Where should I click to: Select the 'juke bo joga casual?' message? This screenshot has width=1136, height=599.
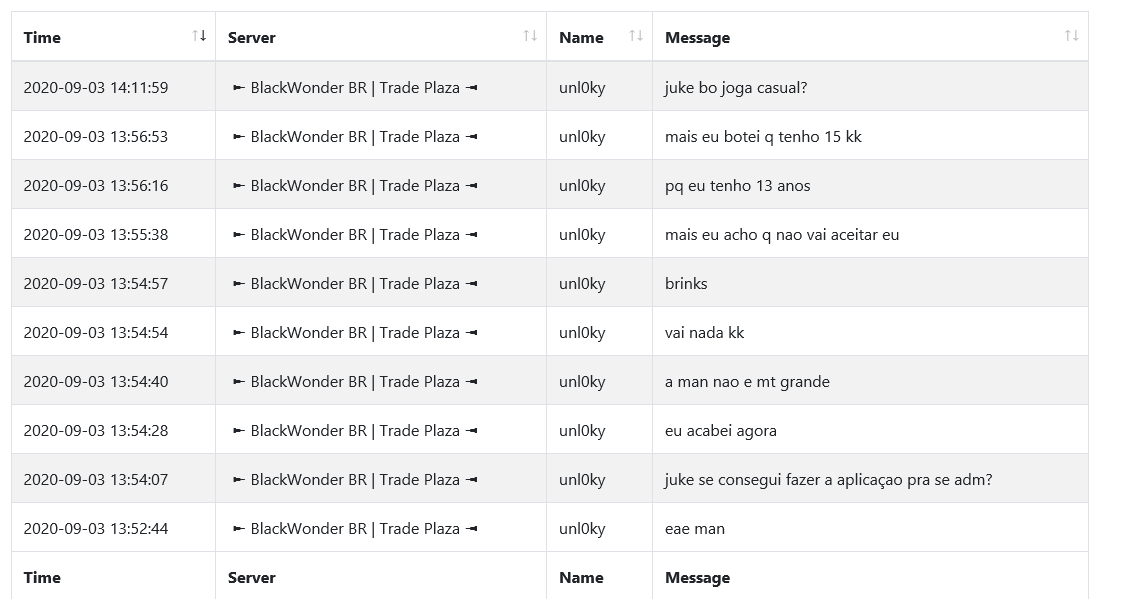coord(735,88)
